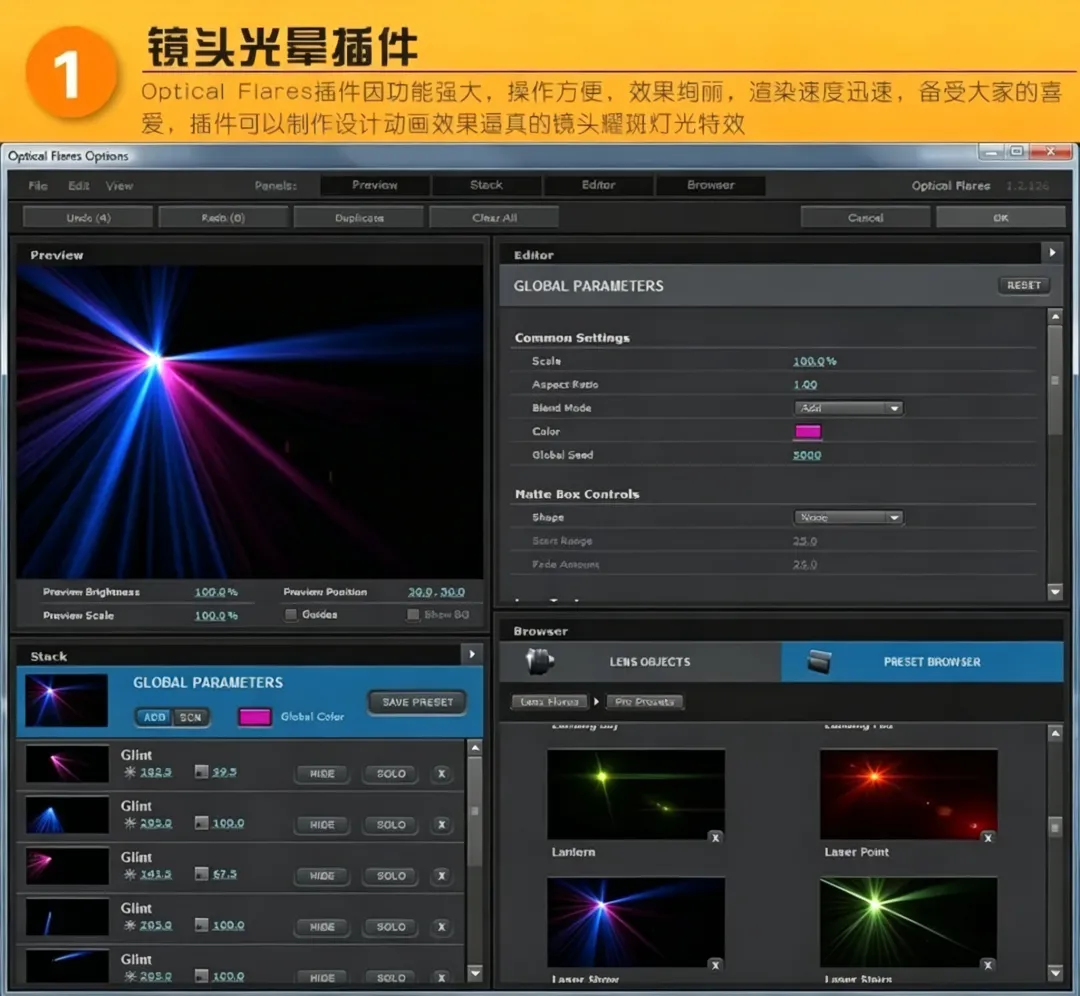
Task: Click the LENS OBJECTS camera lens icon
Action: pyautogui.click(x=539, y=661)
